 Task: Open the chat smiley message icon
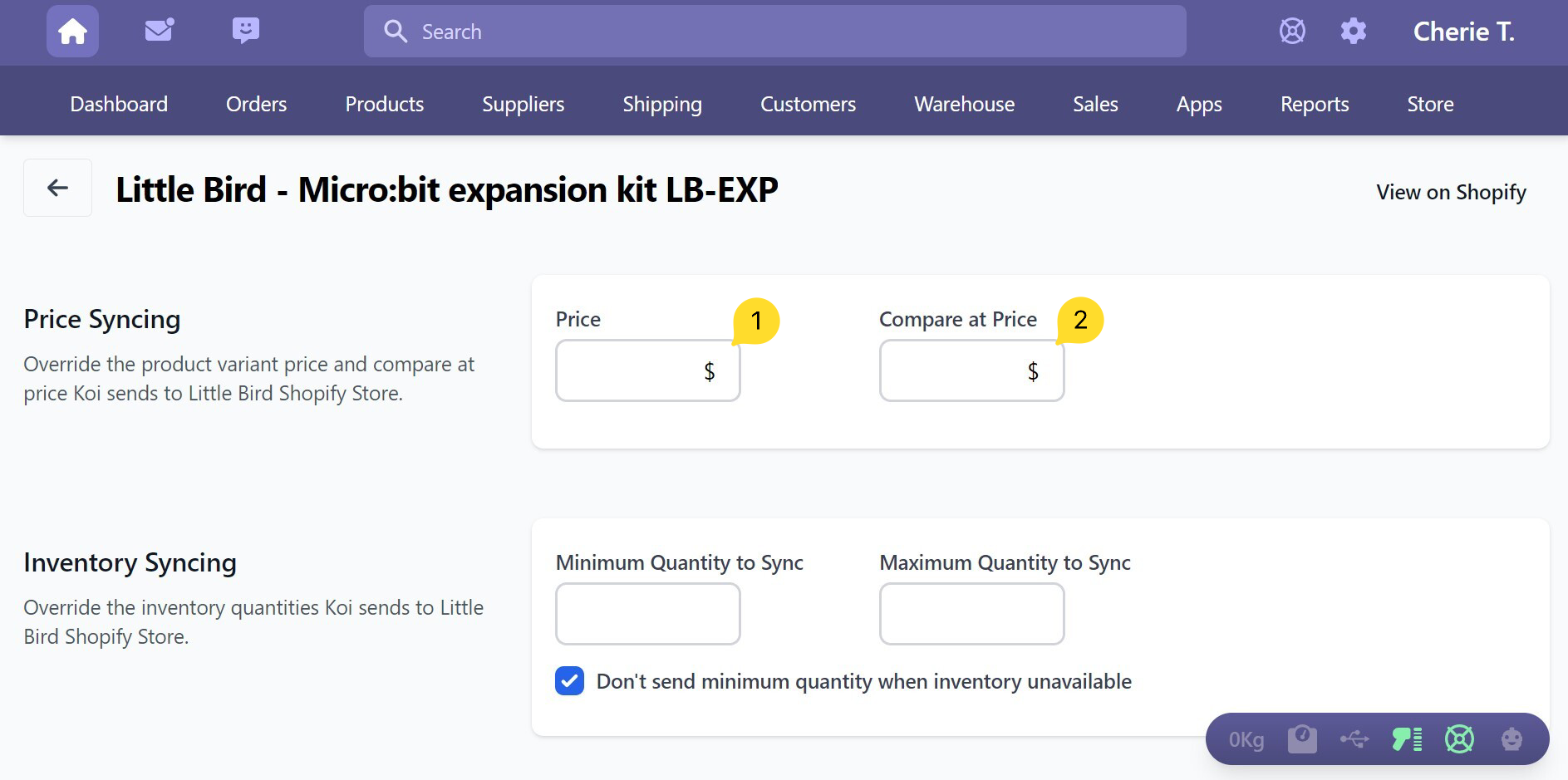pos(245,31)
